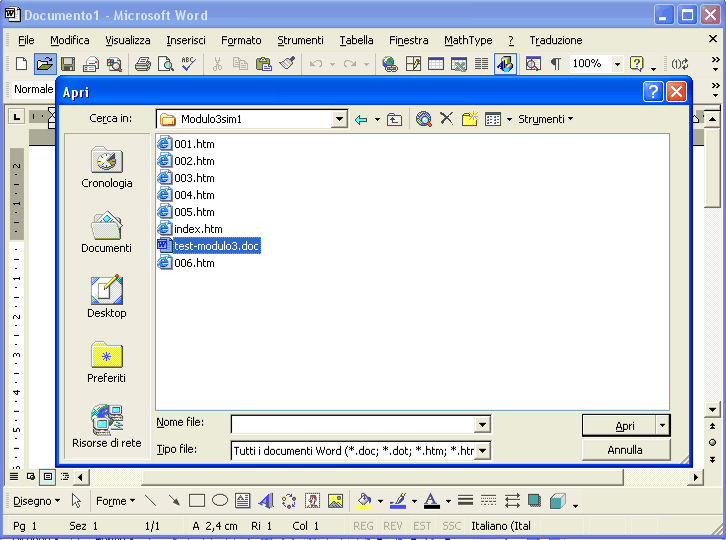Click the New blank document icon
Screen dimensions: 726x540
tap(21, 63)
